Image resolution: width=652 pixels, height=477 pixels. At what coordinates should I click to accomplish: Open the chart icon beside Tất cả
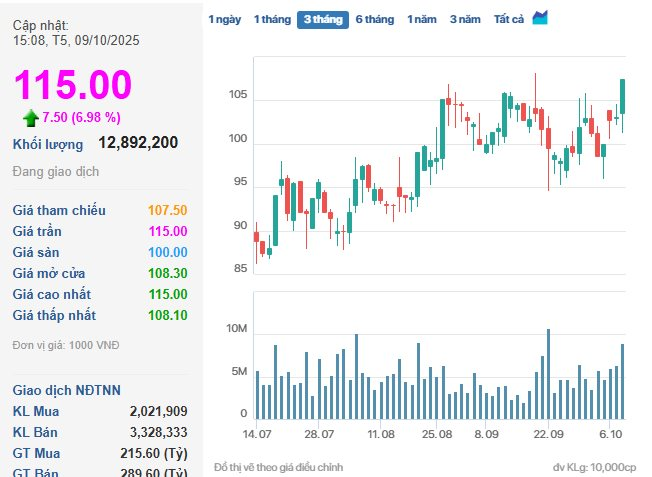click(x=540, y=18)
